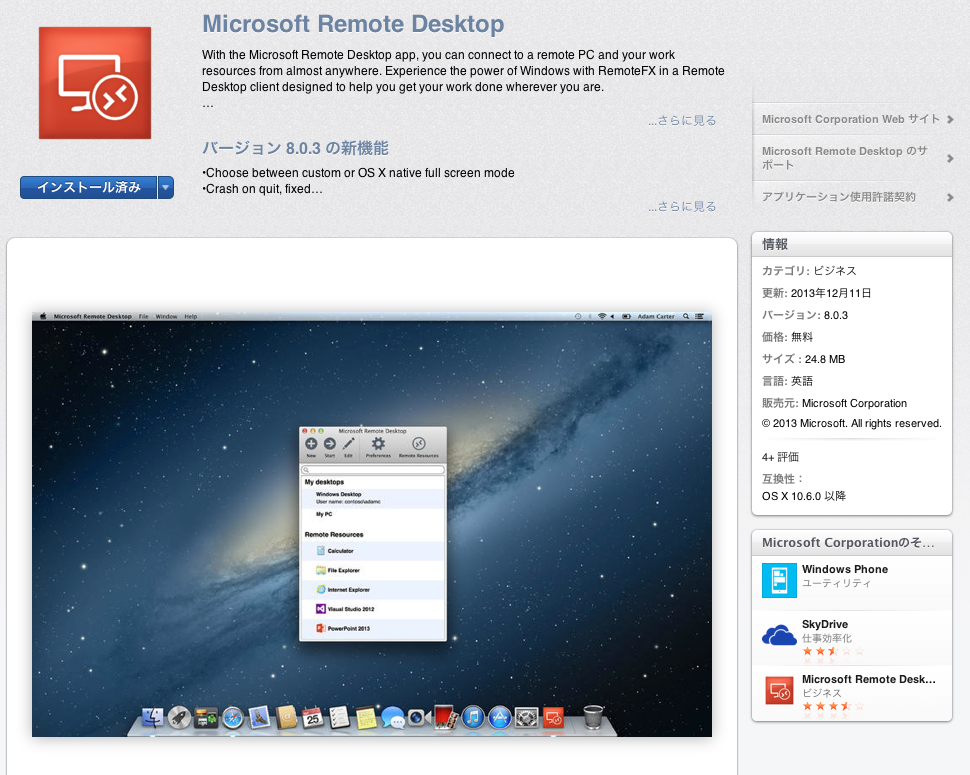Screen dimensions: 970x775
Task: Click the OS X 10.6.0 以降 compatibility text
Action: 804,496
